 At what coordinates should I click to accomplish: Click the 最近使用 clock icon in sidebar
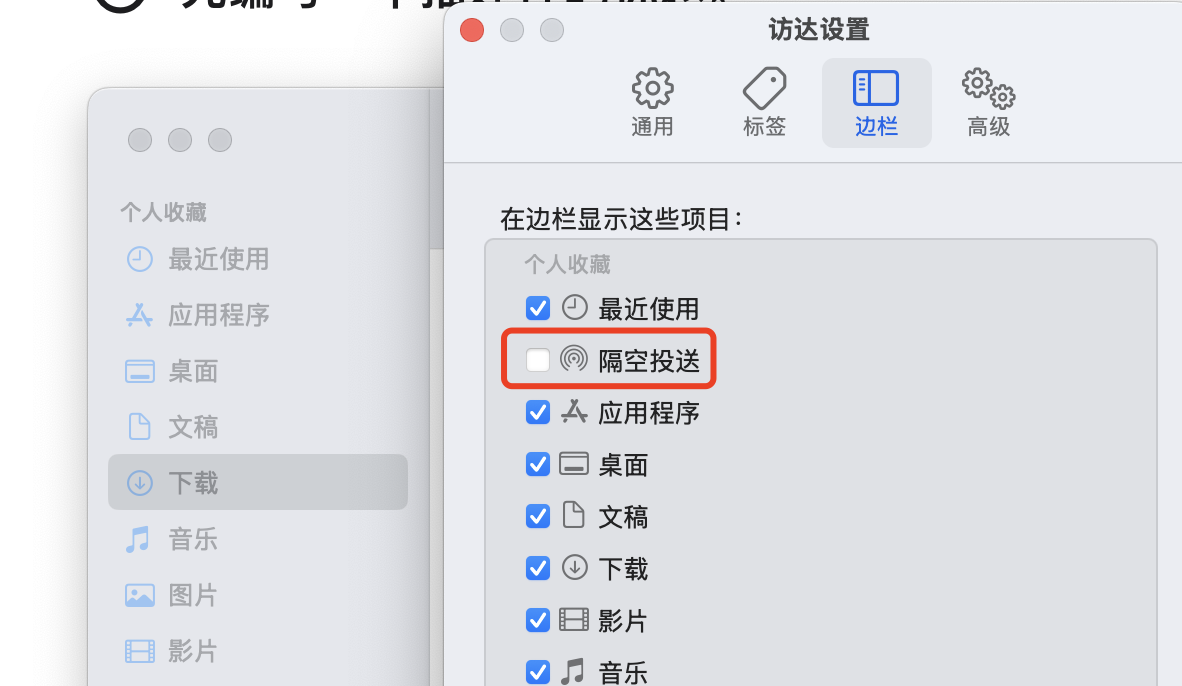[139, 259]
